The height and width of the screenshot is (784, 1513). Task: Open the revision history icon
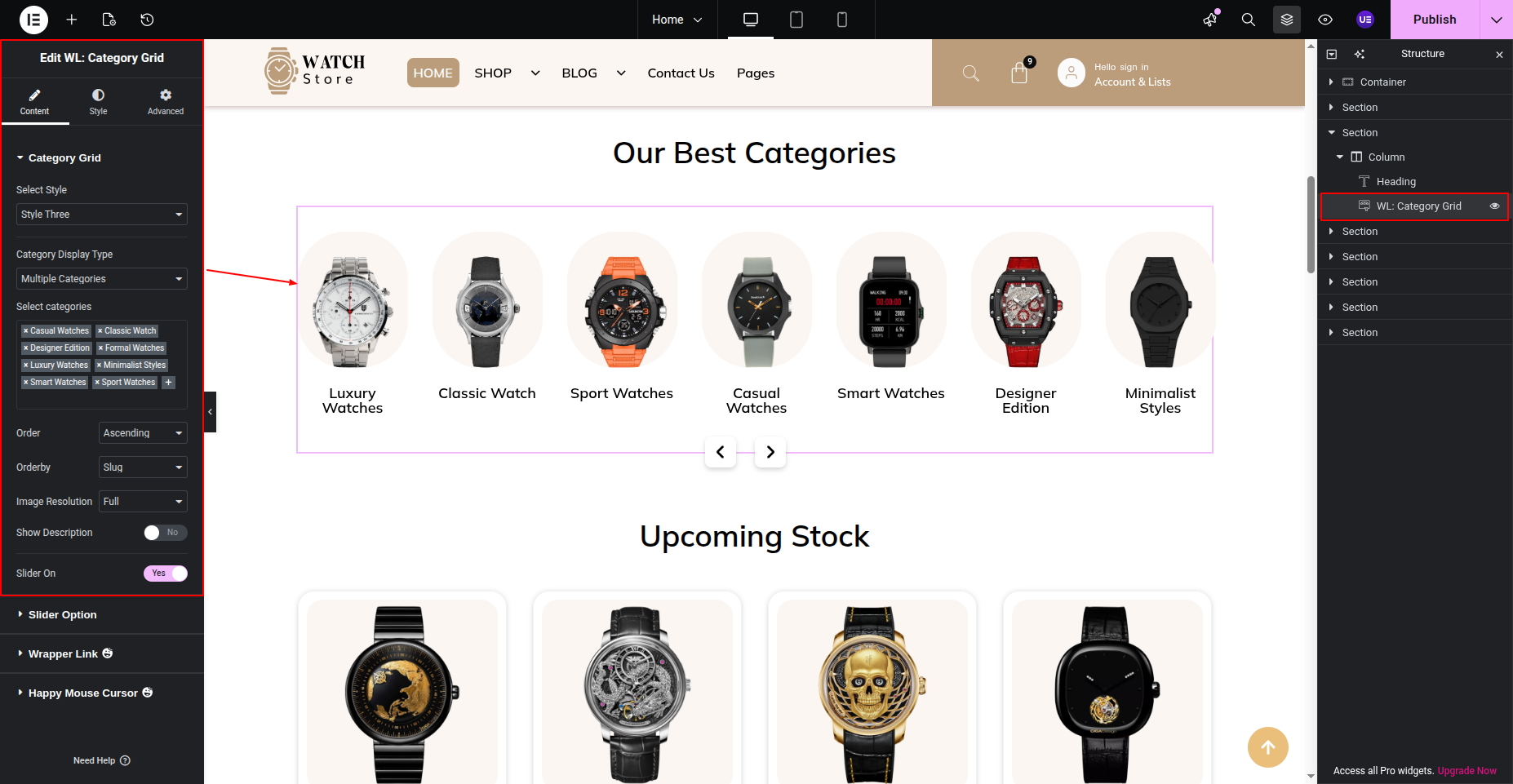click(147, 20)
